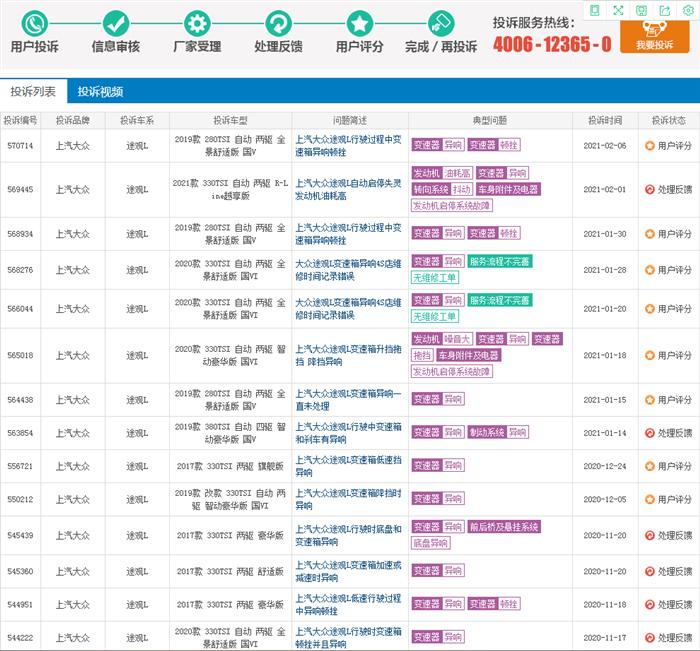Click the 处理反馈 refresh step icon
700x651 pixels.
[x=279, y=23]
